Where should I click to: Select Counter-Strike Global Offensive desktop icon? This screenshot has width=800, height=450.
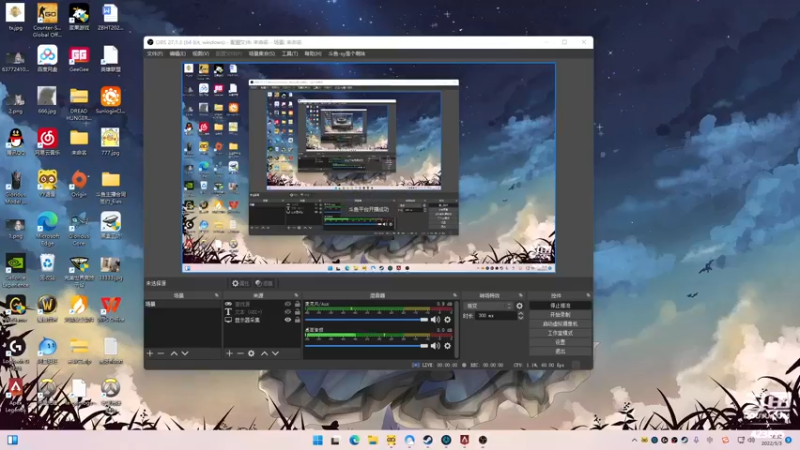pyautogui.click(x=47, y=20)
